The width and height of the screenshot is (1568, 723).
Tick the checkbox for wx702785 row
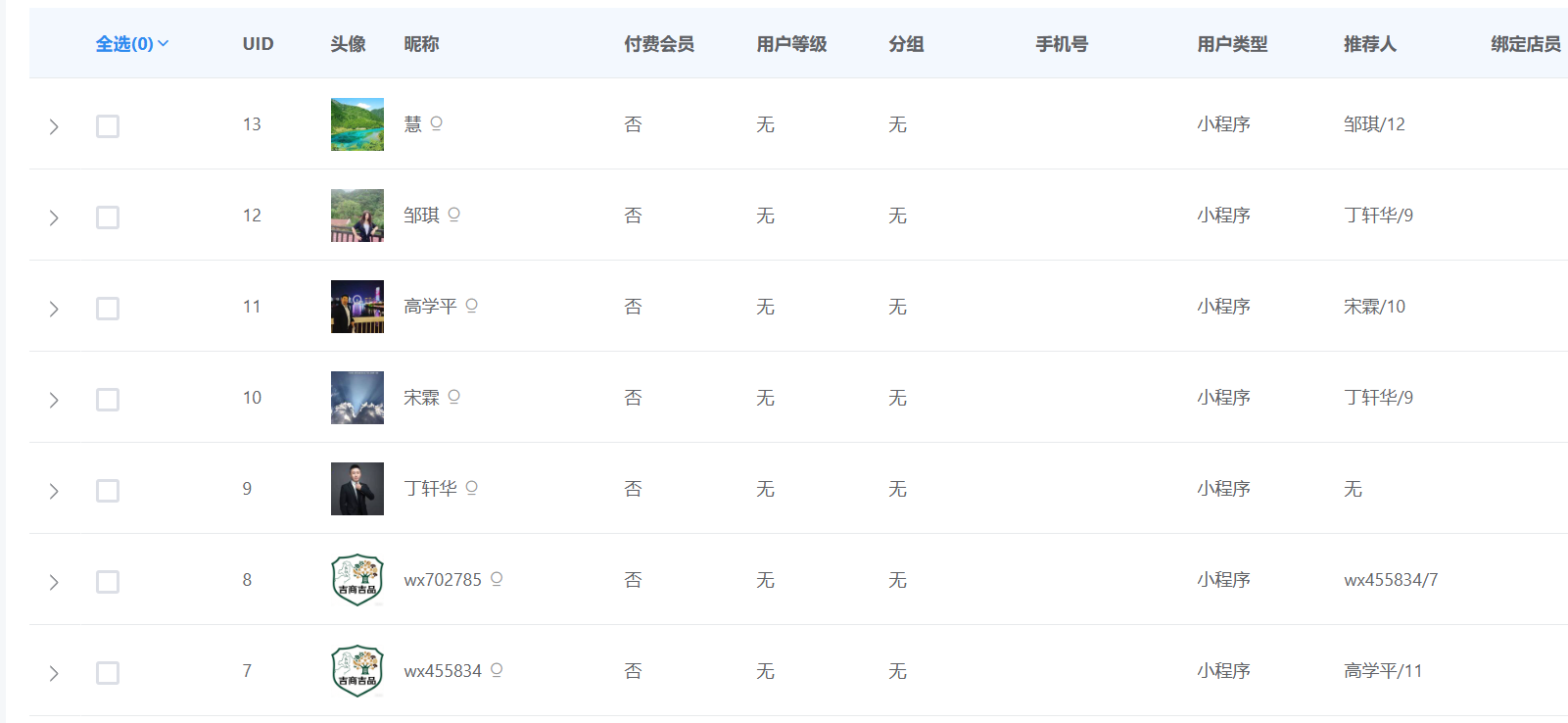[108, 582]
